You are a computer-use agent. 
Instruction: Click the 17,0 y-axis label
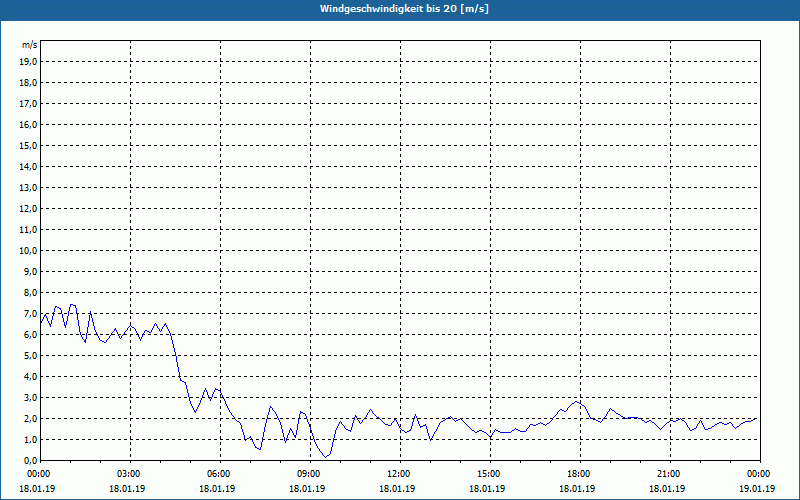[28, 104]
